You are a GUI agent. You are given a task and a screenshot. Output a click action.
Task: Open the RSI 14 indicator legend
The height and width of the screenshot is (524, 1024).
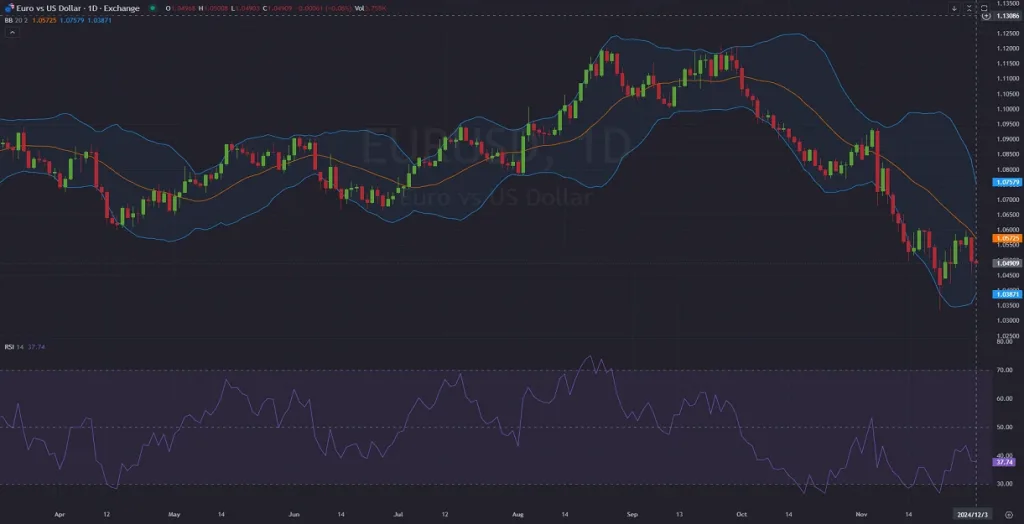[x=14, y=347]
